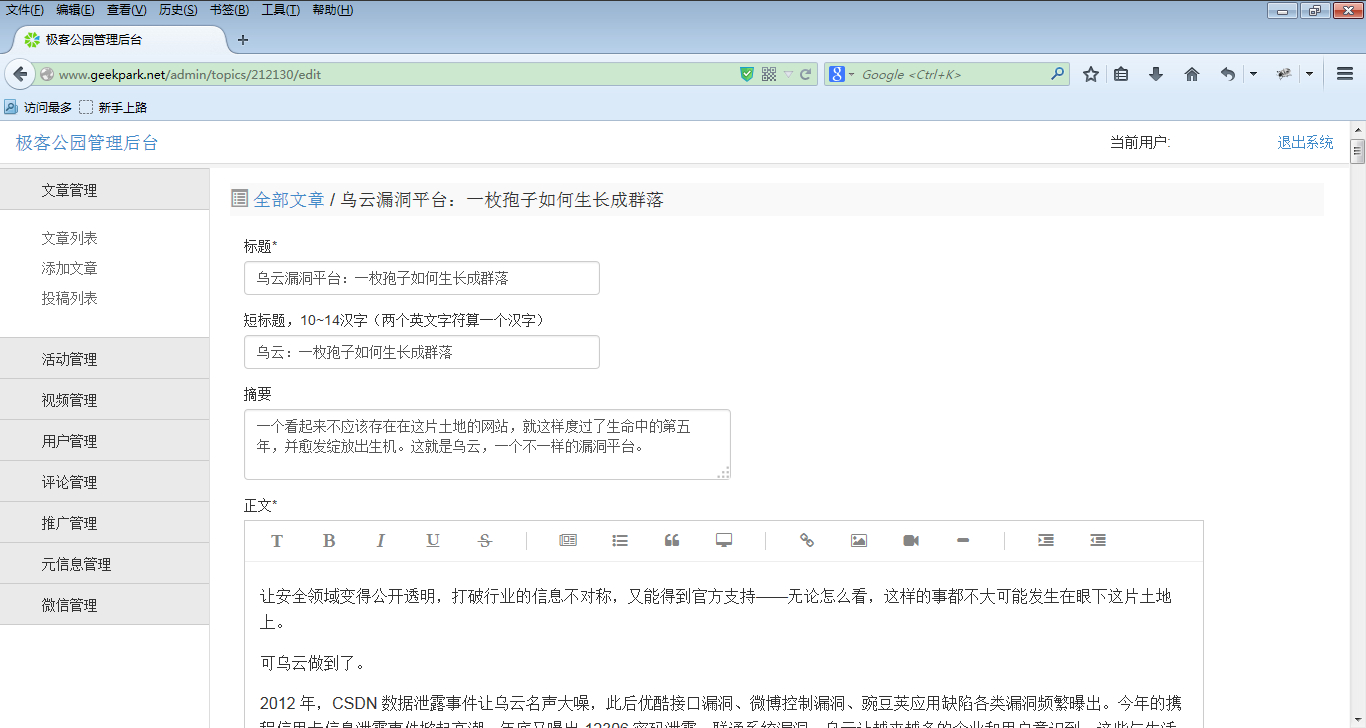This screenshot has width=1366, height=728.
Task: Toggle underline formatting in editor
Action: (433, 541)
